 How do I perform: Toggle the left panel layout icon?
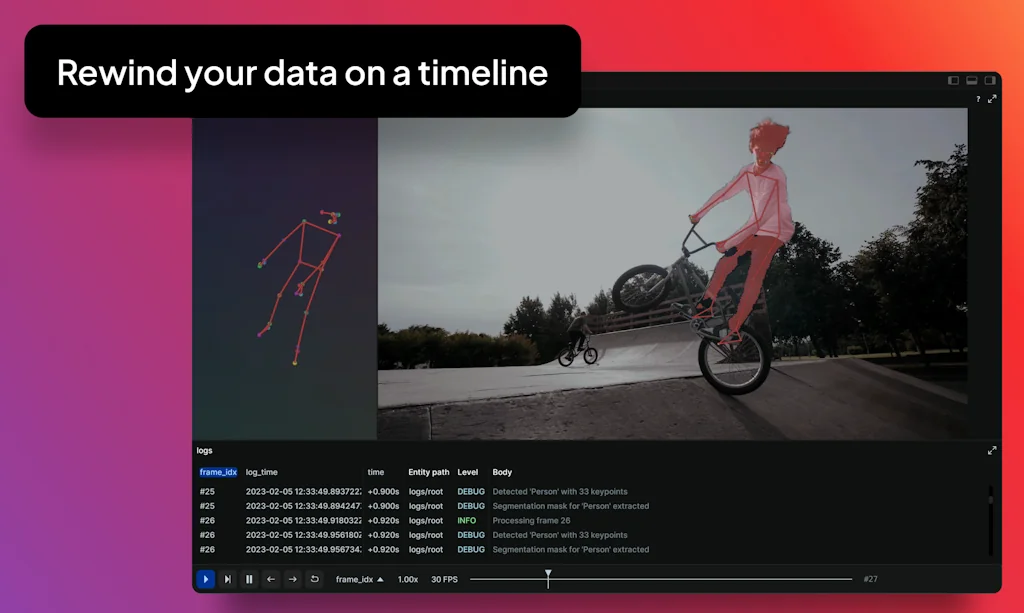(x=953, y=80)
